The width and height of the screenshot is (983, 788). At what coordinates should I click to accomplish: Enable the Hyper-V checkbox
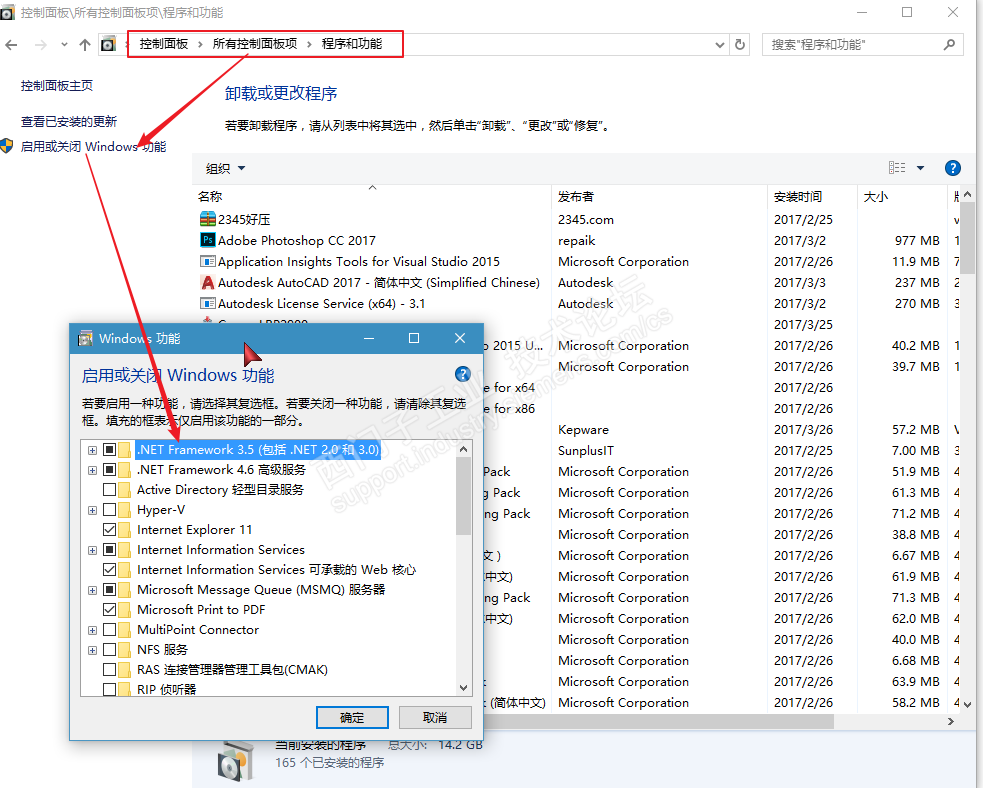109,509
